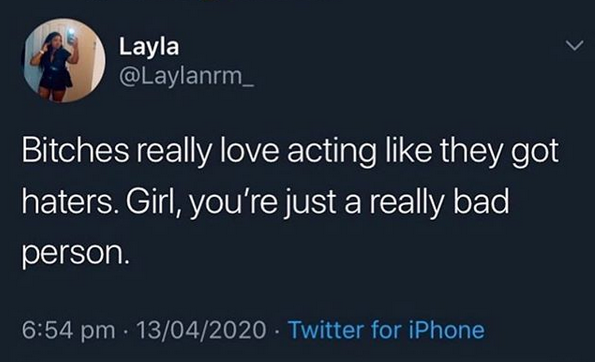The height and width of the screenshot is (362, 595).
Task: Tap the word "like" in the first line
Action: [x=408, y=151]
